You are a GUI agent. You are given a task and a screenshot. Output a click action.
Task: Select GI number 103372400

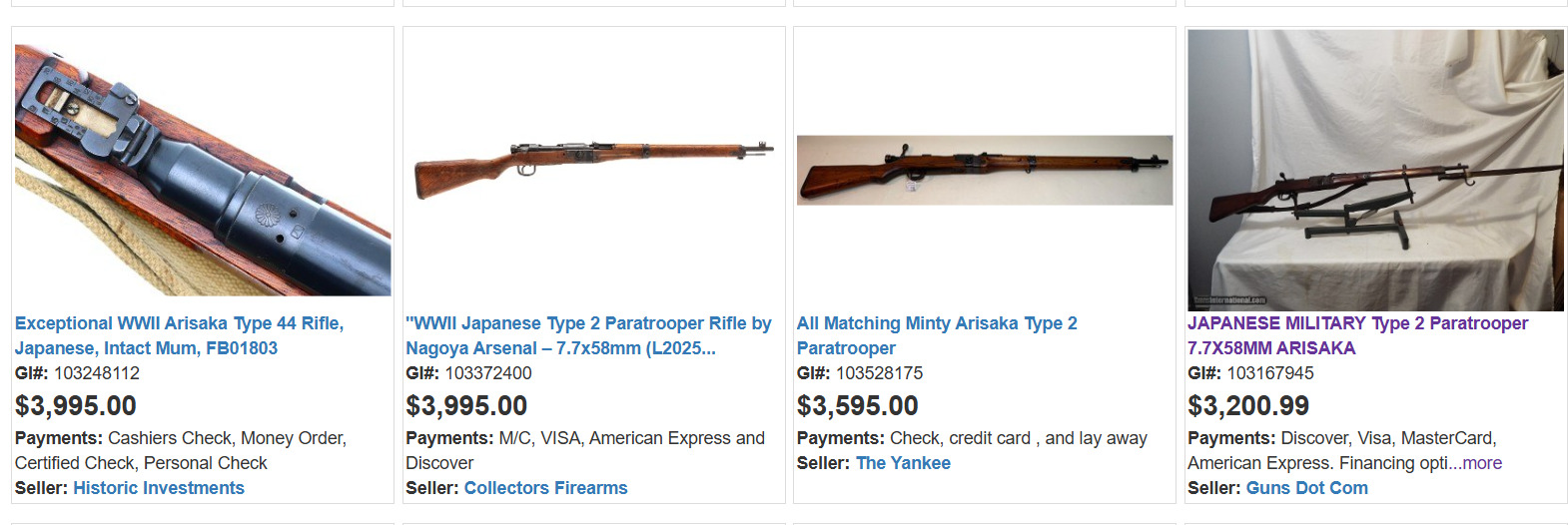[487, 373]
